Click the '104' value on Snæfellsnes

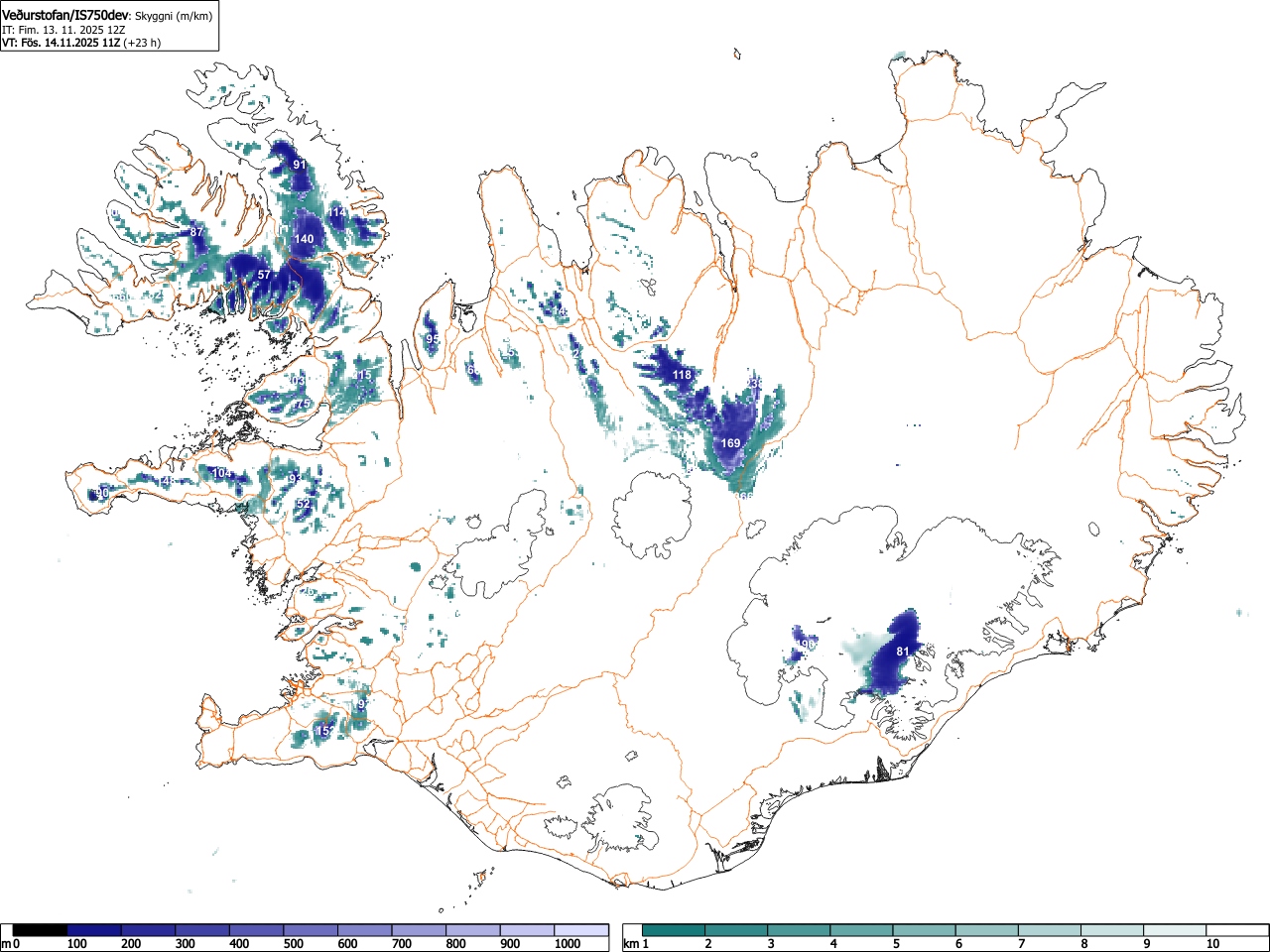pos(222,474)
